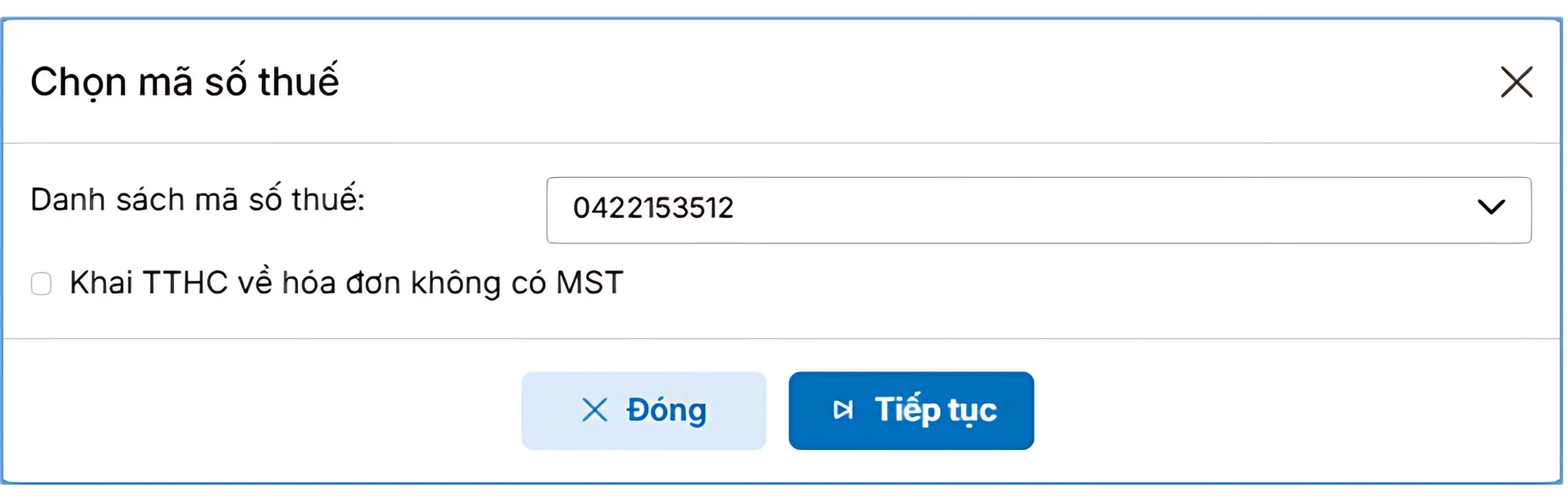
Task: Click the "Danh sách mã số thuế:" field label
Action: click(198, 200)
